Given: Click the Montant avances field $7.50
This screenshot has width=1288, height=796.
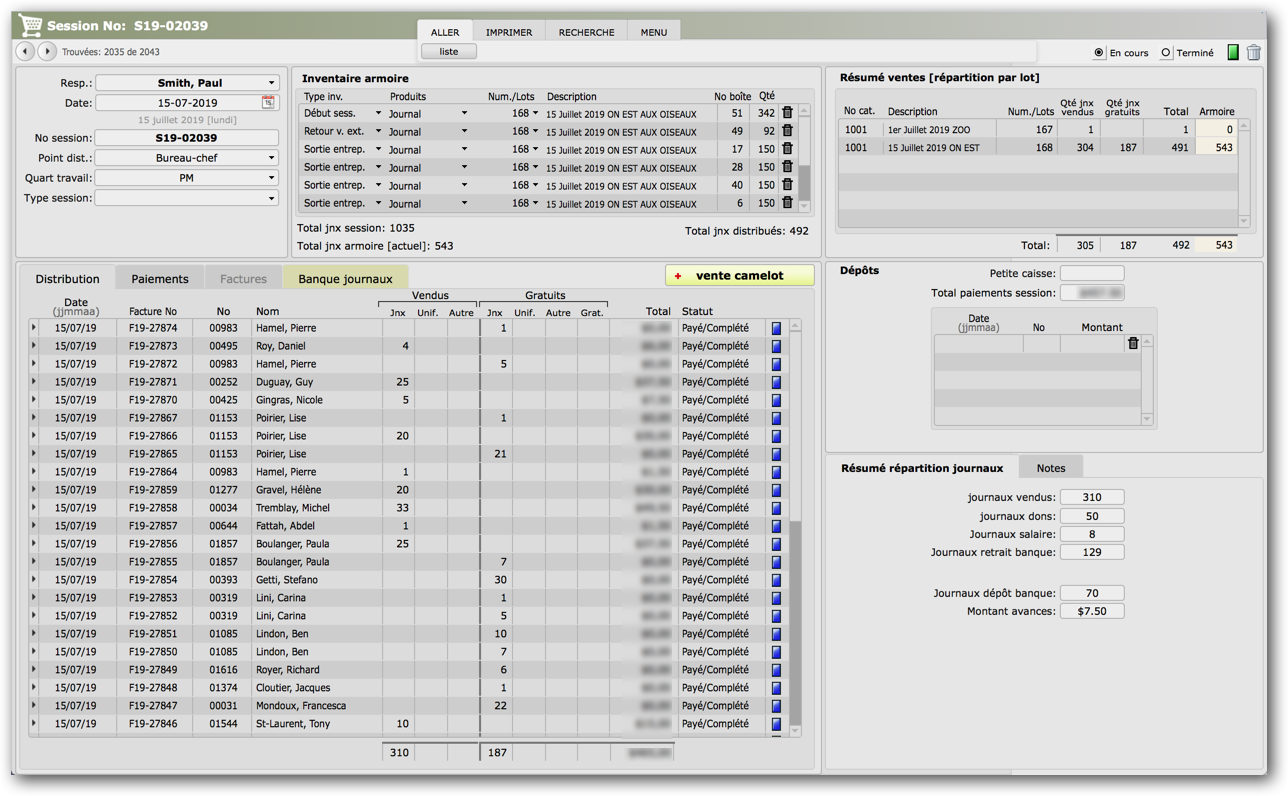Looking at the screenshot, I should (1092, 611).
